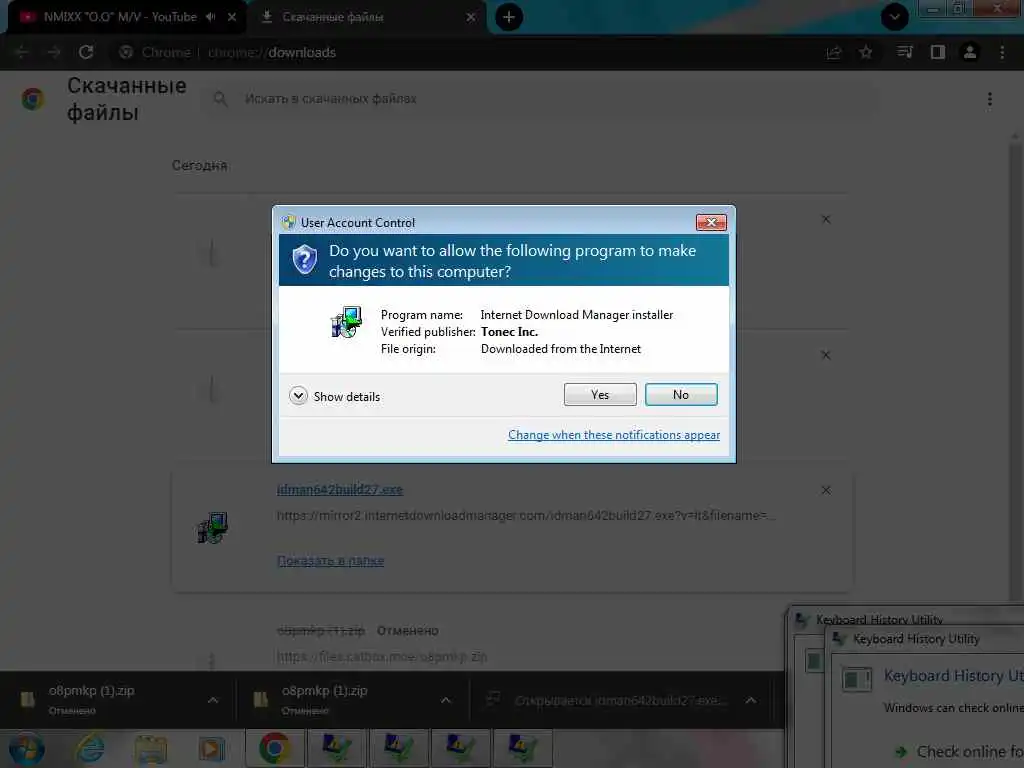Open idman642build27.exe download link

(x=340, y=490)
